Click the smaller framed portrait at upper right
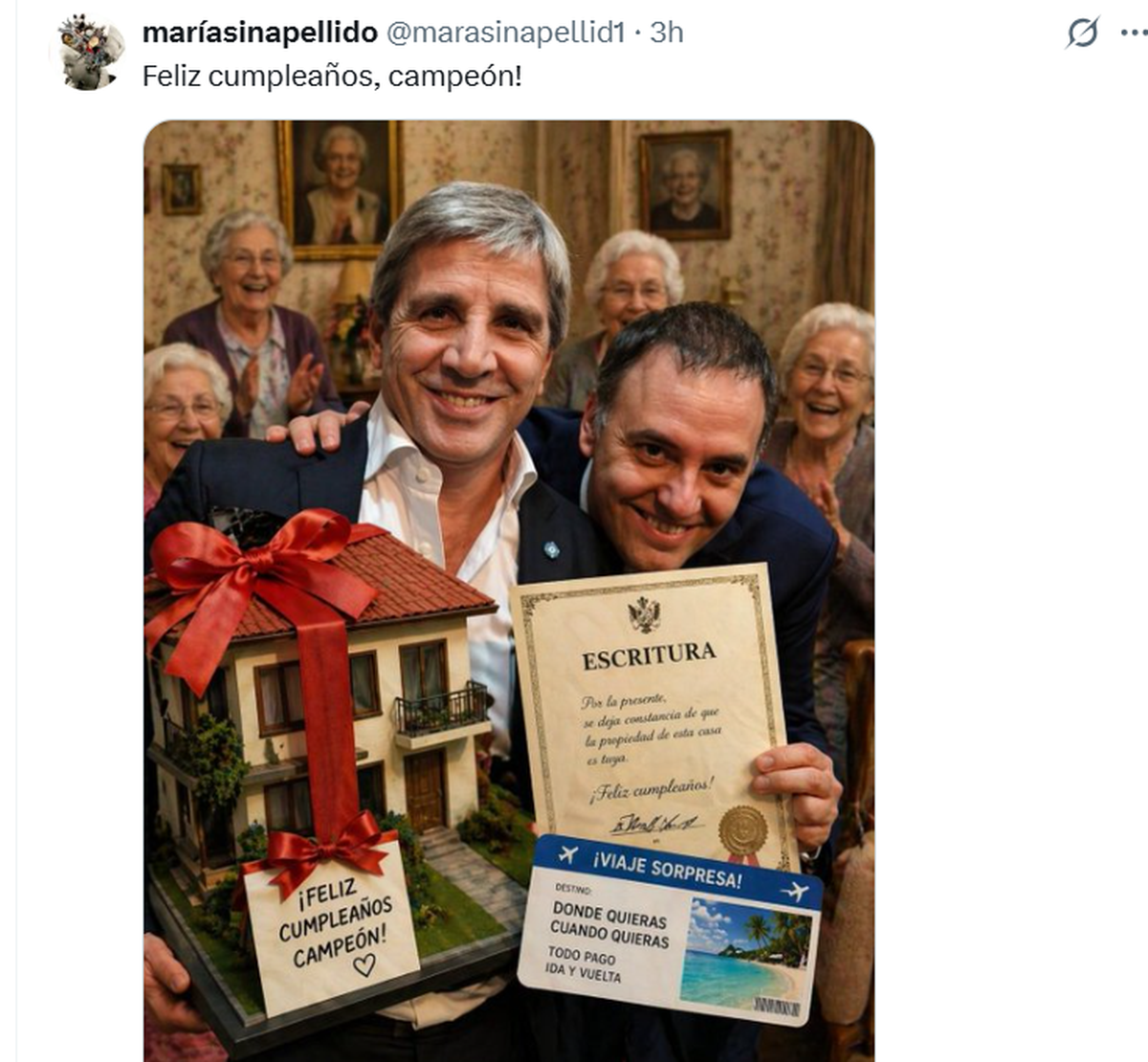 click(x=685, y=186)
